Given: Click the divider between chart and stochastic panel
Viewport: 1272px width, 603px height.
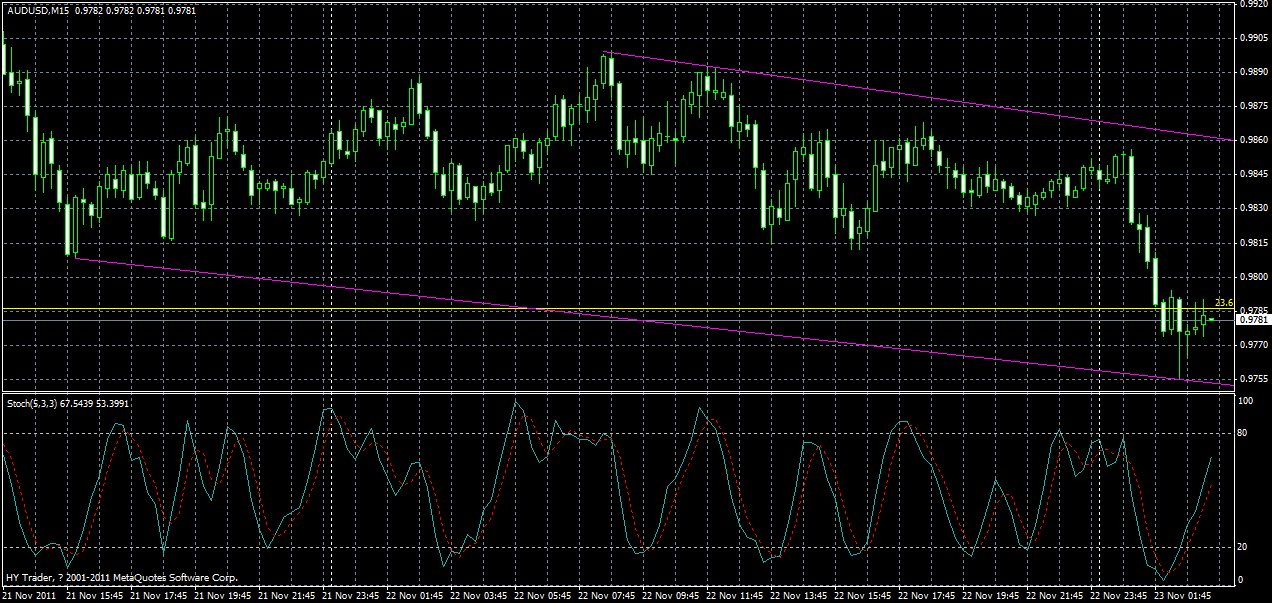Looking at the screenshot, I should point(600,392).
